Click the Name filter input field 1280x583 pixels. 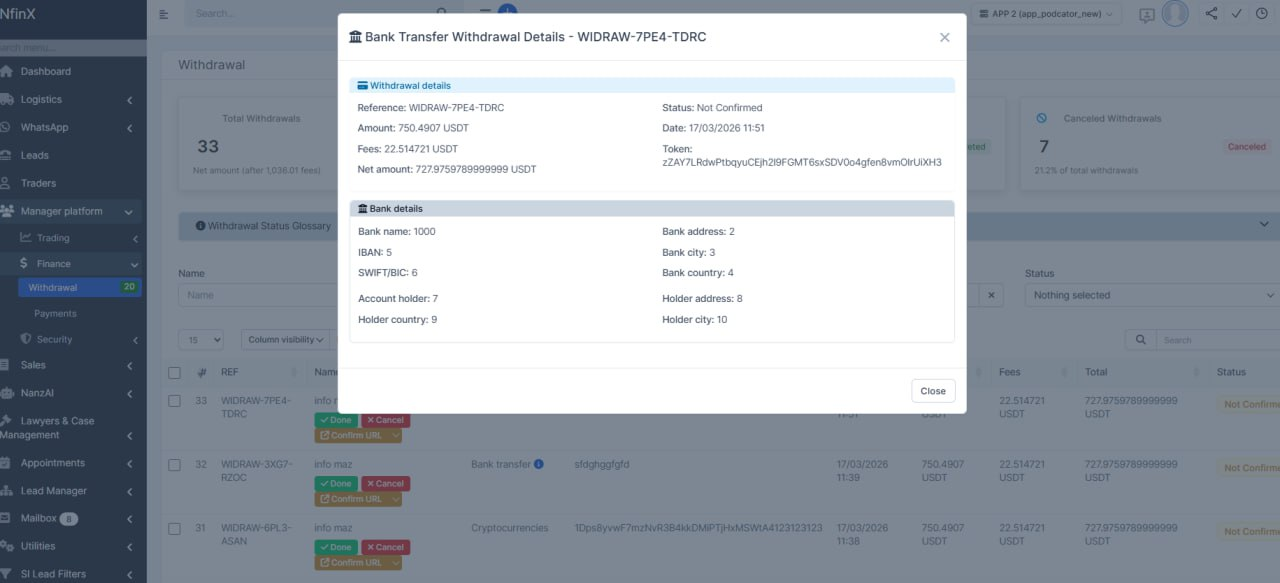coord(255,295)
